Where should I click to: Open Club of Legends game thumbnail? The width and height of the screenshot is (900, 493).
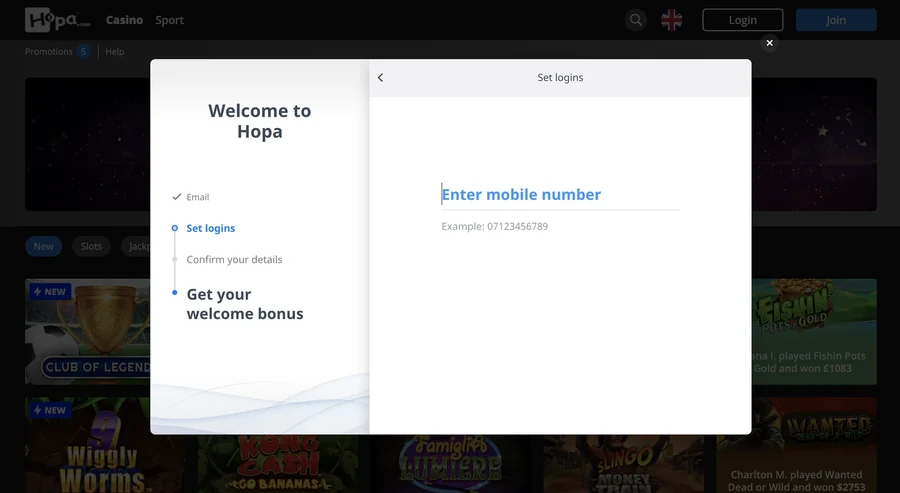click(x=87, y=331)
